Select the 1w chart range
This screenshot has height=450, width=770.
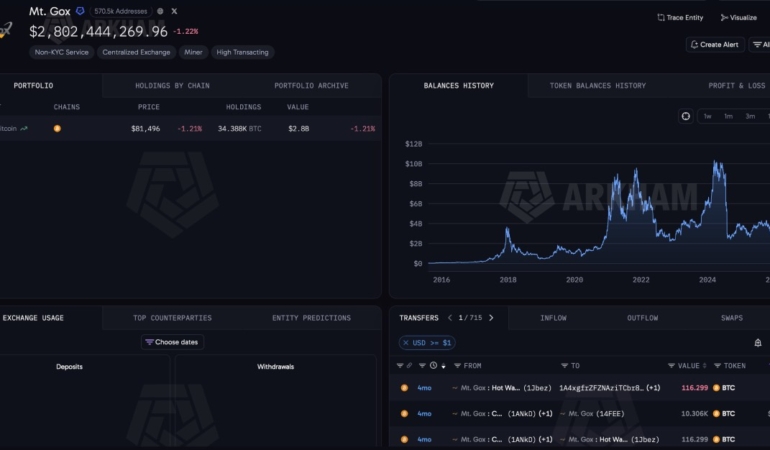(707, 116)
